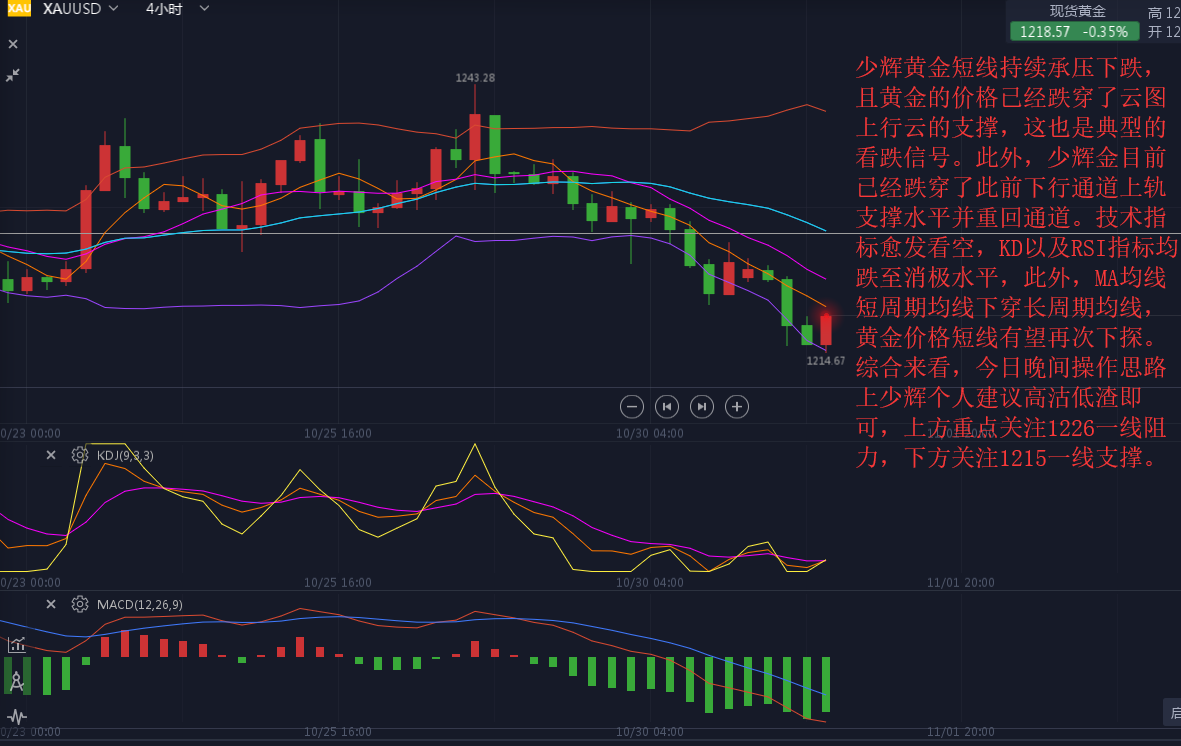Select the 现货黄金 quote label
This screenshot has width=1181, height=746.
(1077, 11)
